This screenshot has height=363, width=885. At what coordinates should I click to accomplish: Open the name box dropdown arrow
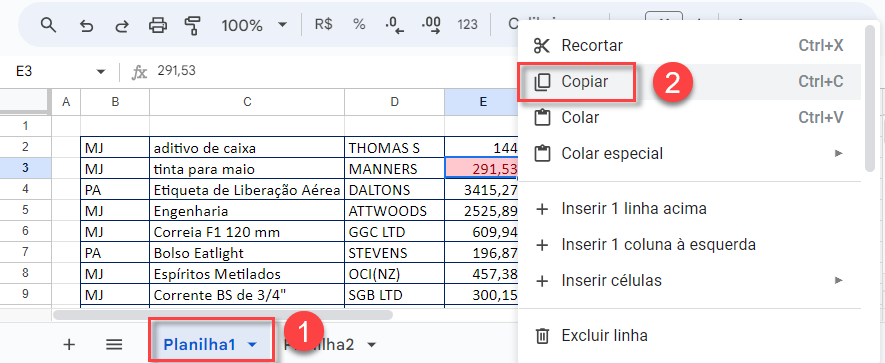(x=101, y=72)
